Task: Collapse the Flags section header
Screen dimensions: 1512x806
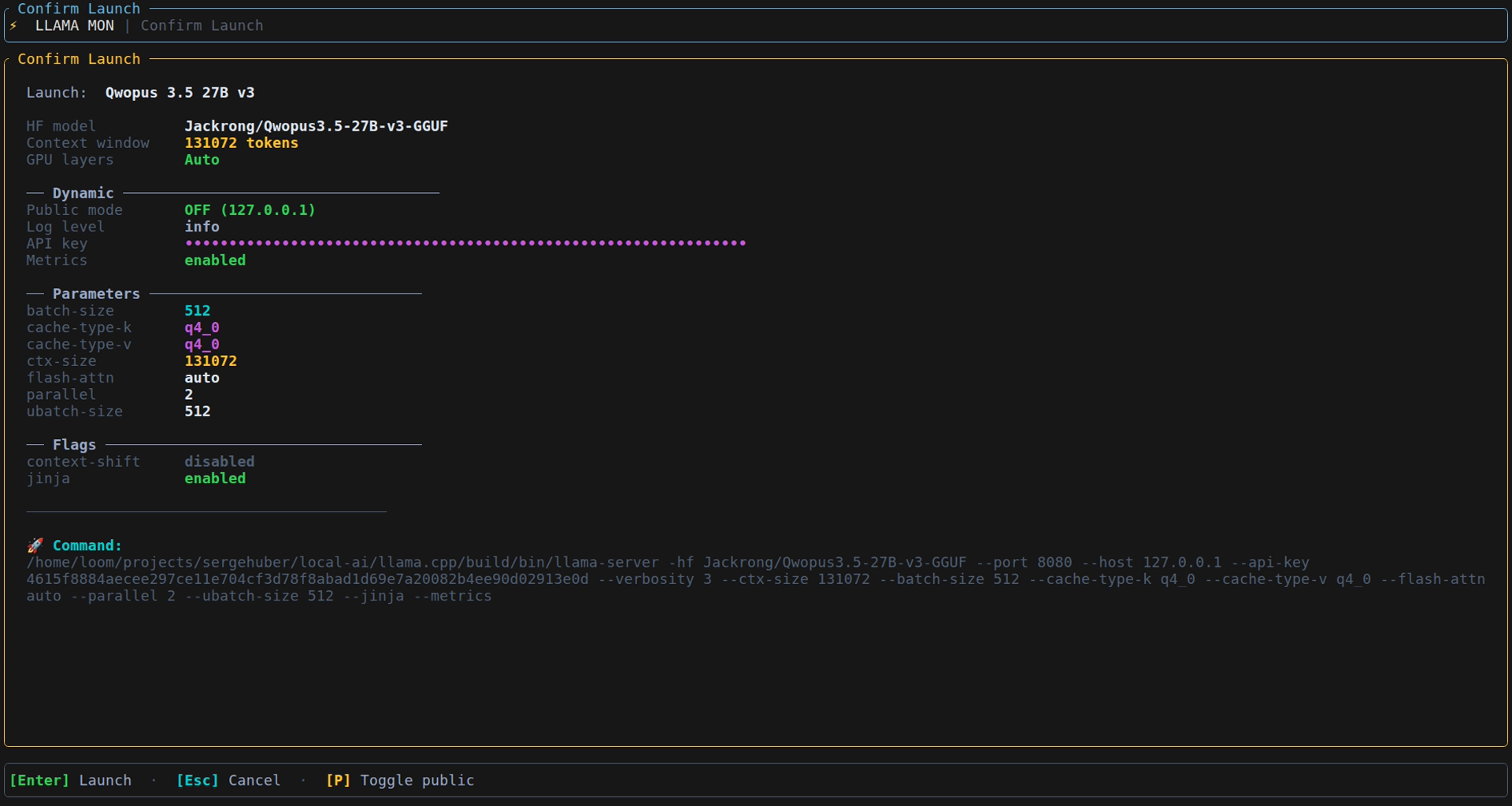Action: 75,445
